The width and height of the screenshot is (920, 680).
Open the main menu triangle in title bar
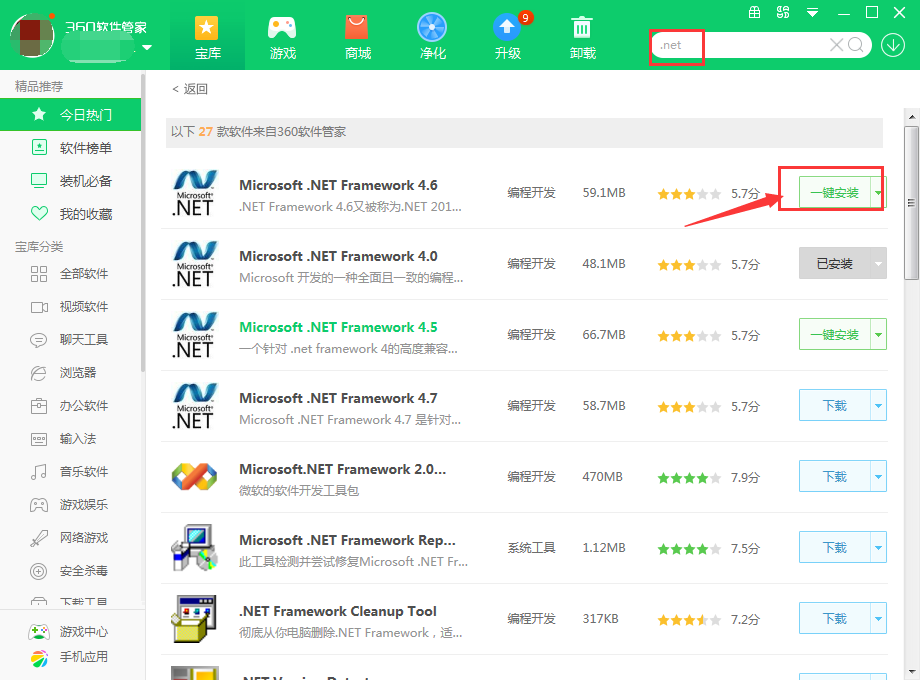tap(812, 13)
